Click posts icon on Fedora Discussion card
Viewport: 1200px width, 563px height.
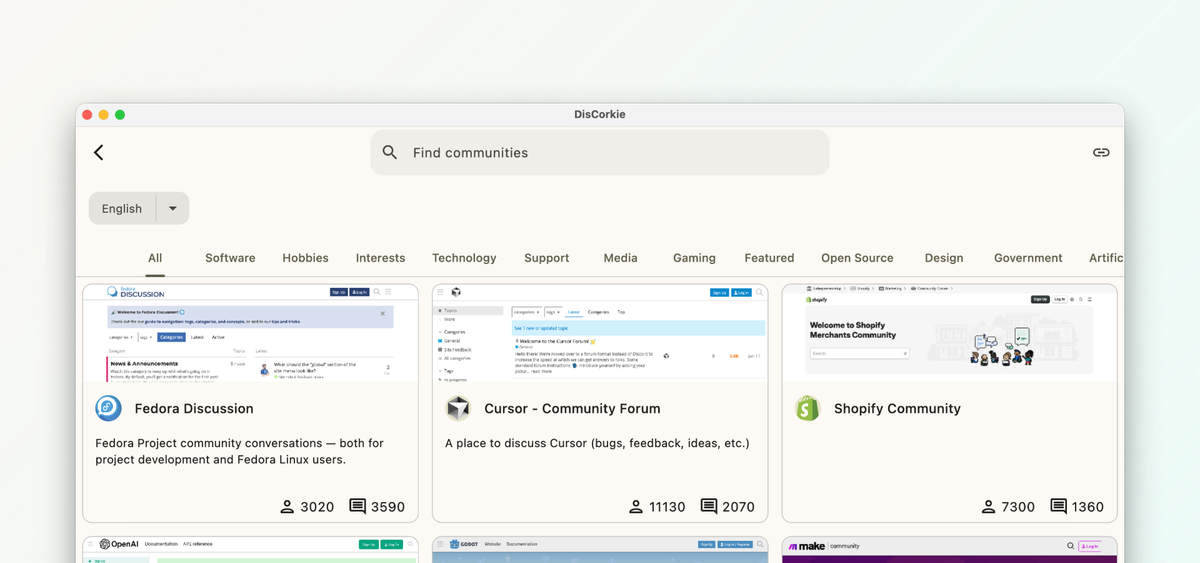(357, 507)
